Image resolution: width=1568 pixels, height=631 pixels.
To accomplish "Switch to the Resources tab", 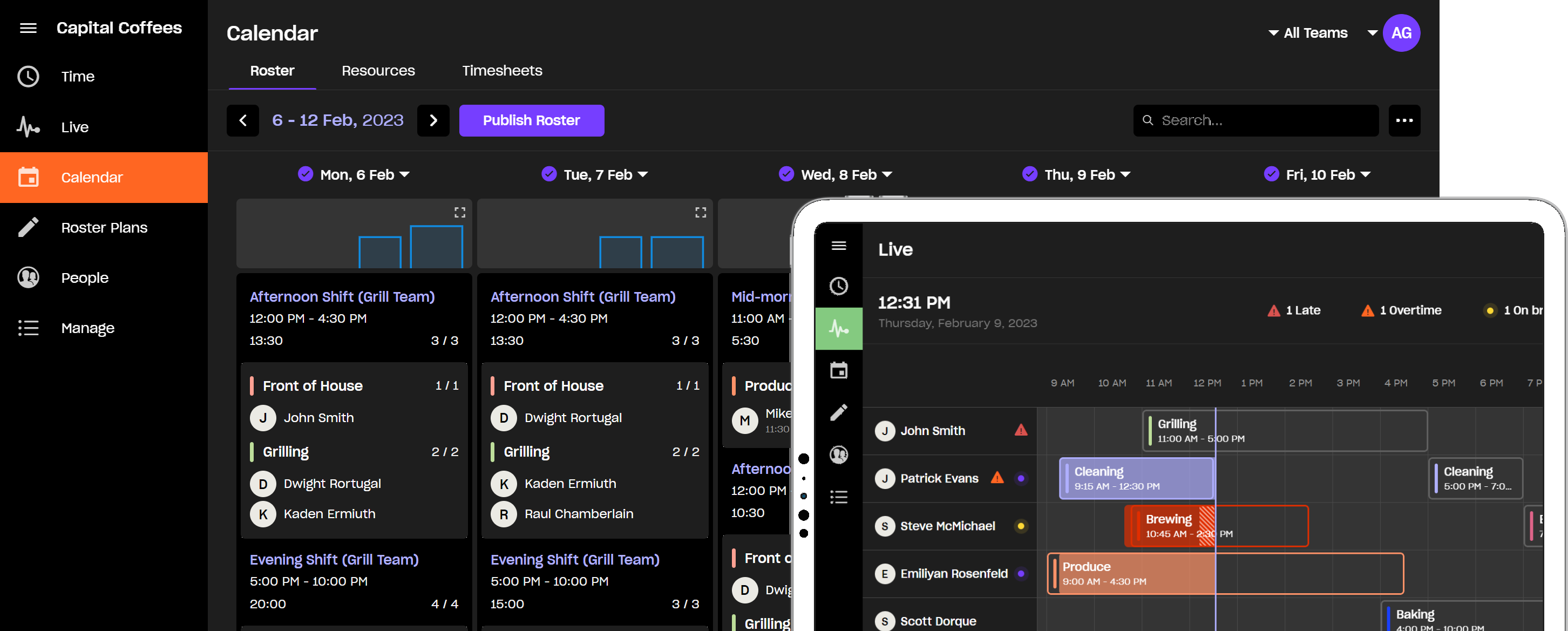I will tap(378, 71).
